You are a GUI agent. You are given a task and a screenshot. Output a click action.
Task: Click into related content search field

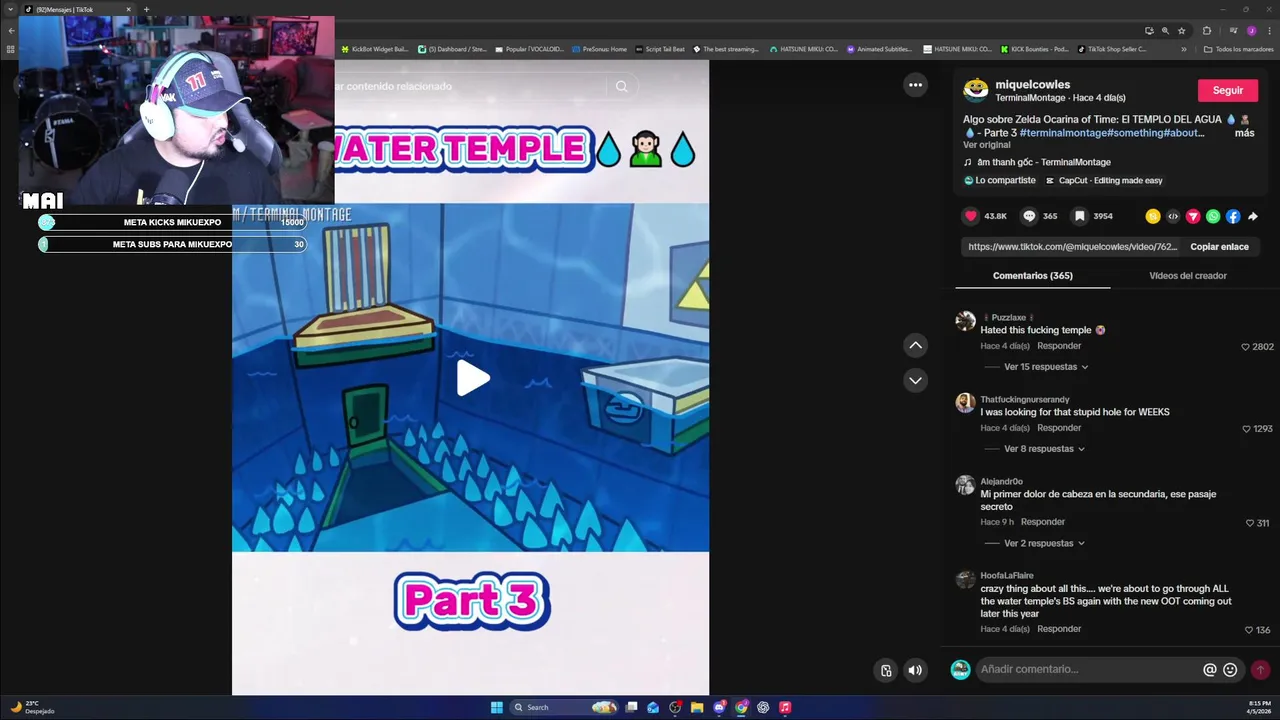tap(470, 86)
